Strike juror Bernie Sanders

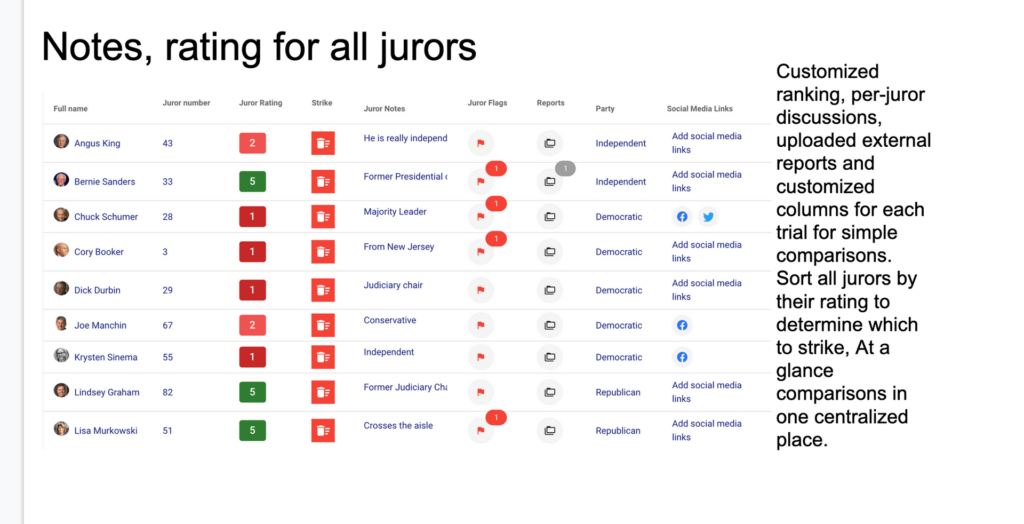[323, 182]
